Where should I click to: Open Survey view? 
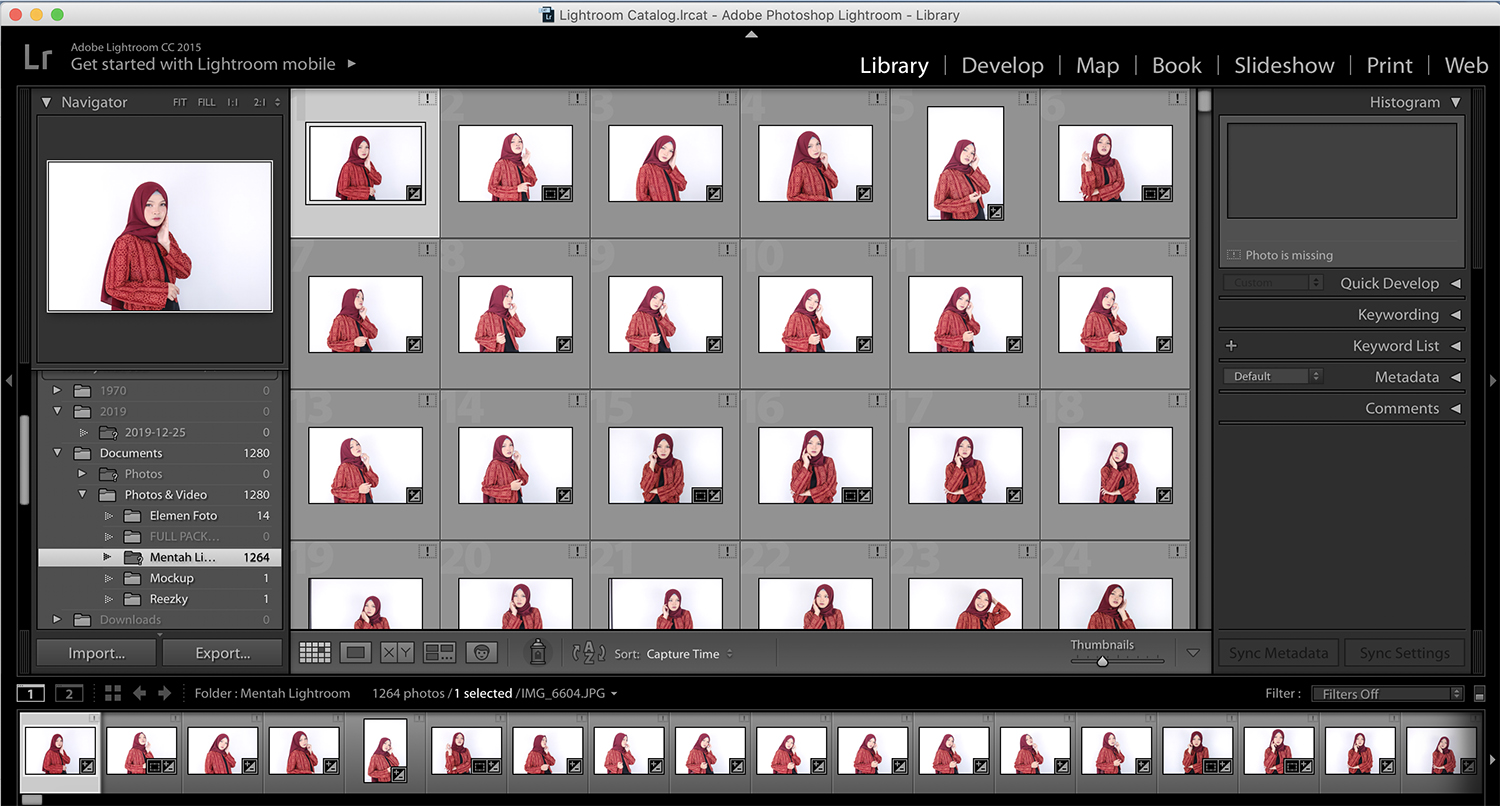439,653
